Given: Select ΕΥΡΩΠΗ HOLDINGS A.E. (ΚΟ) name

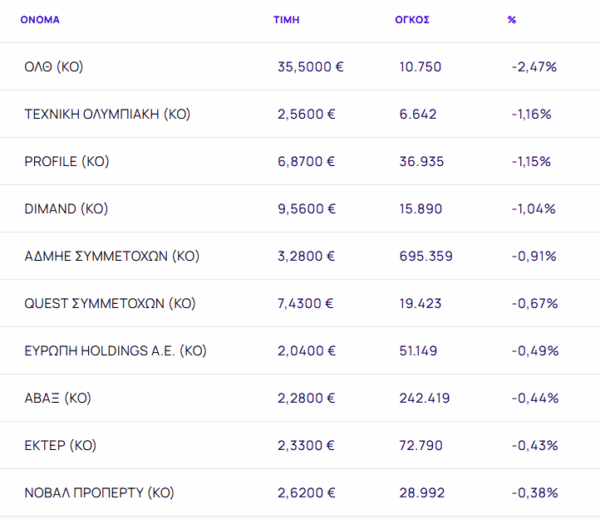Looking at the screenshot, I should 116,351.
